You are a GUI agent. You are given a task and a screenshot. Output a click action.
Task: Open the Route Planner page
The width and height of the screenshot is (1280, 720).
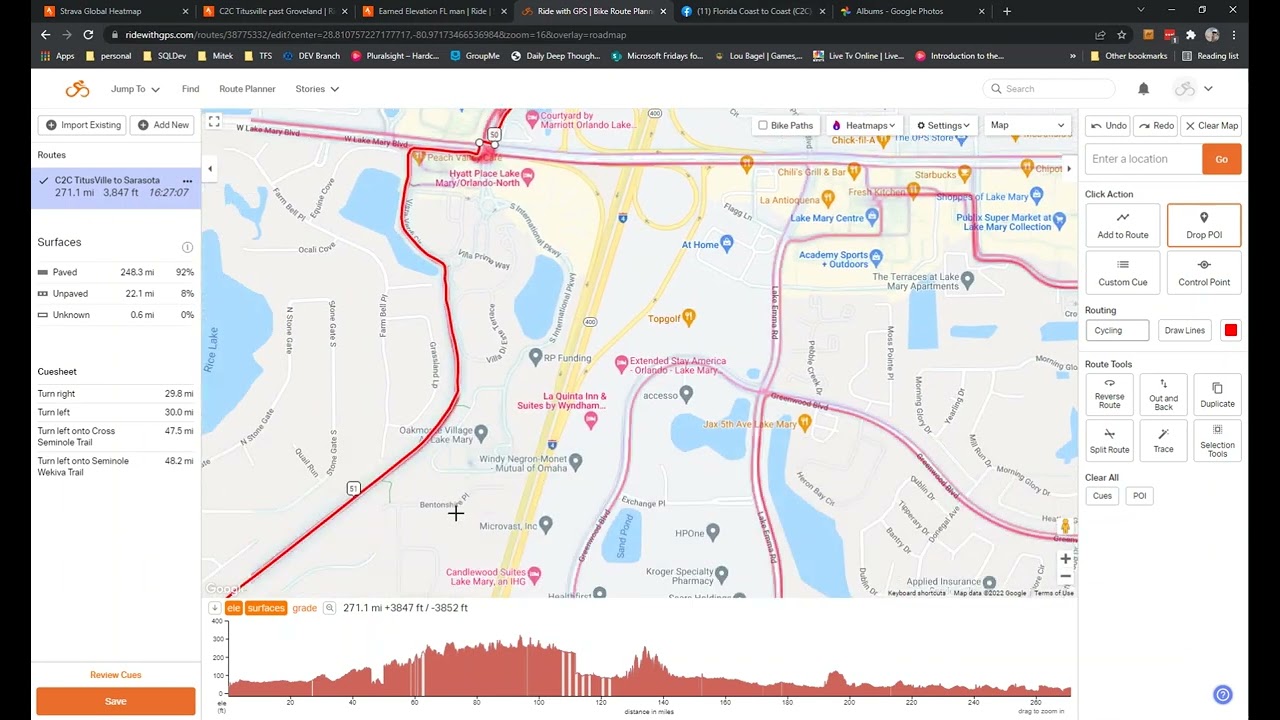pos(247,89)
